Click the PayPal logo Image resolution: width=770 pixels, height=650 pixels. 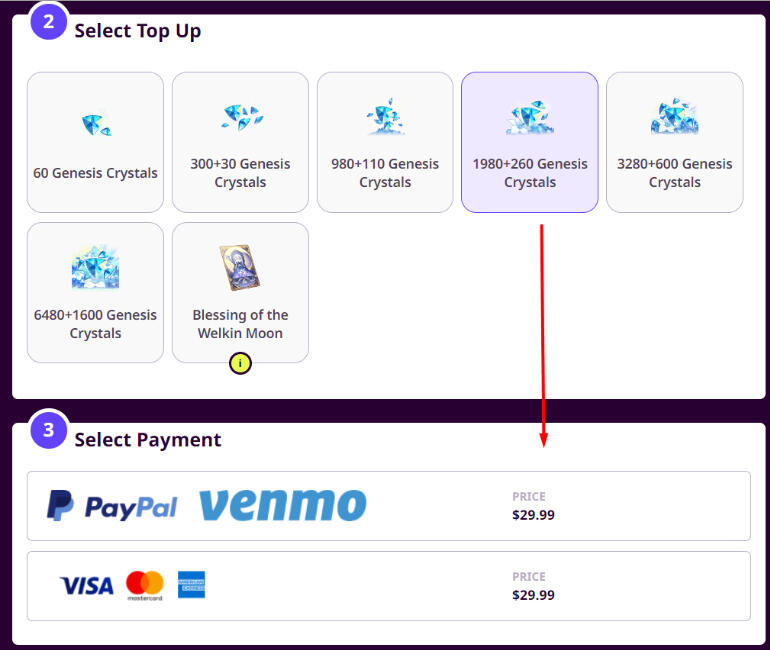[112, 506]
